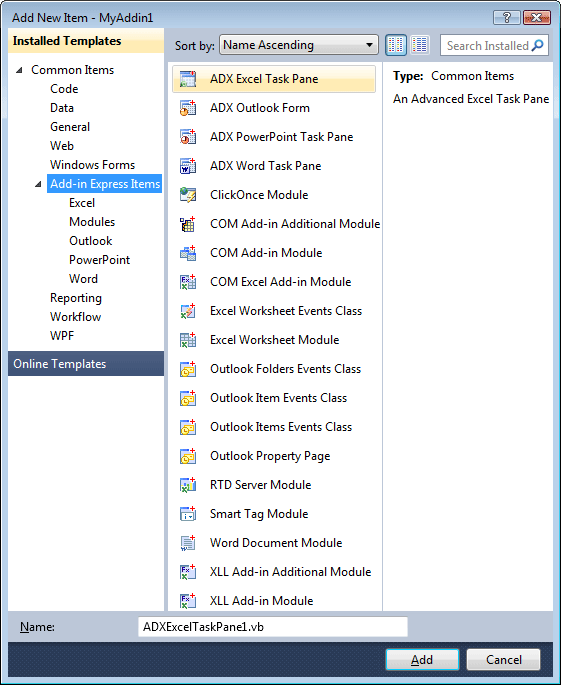Select the XLL Add-in Module icon

coord(188,601)
